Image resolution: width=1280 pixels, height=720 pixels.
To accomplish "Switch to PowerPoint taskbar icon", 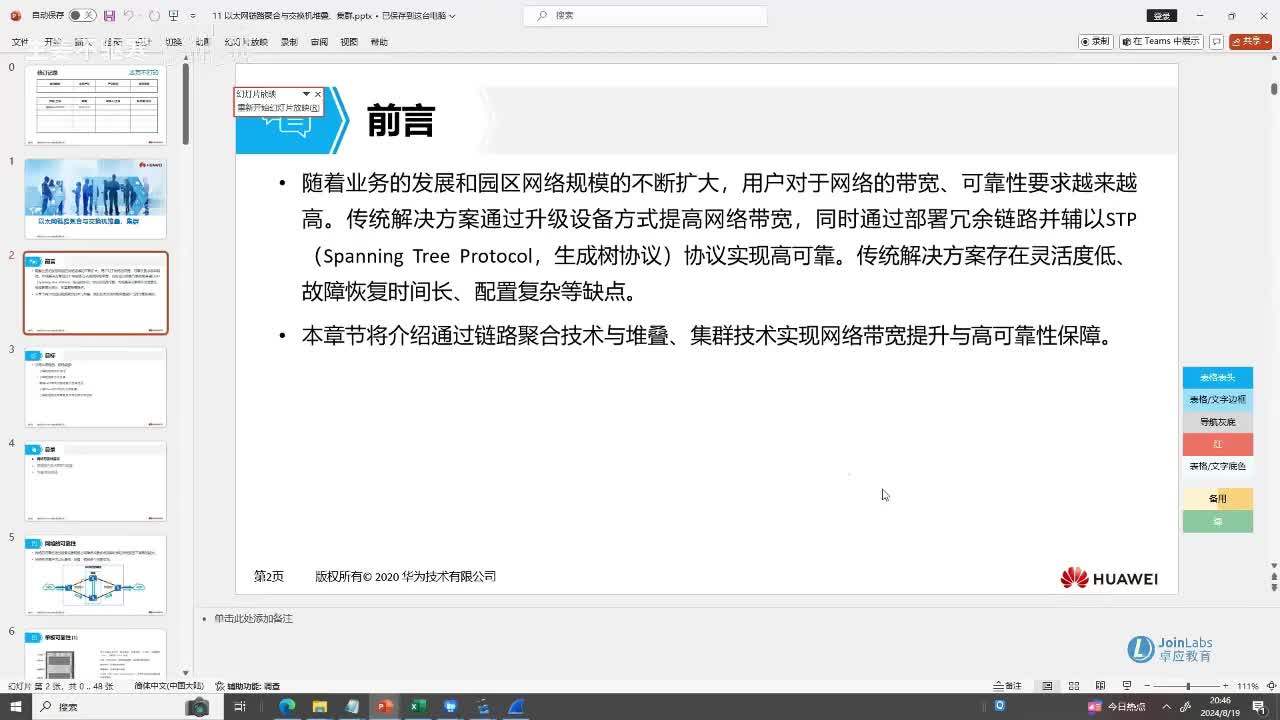I will point(385,707).
